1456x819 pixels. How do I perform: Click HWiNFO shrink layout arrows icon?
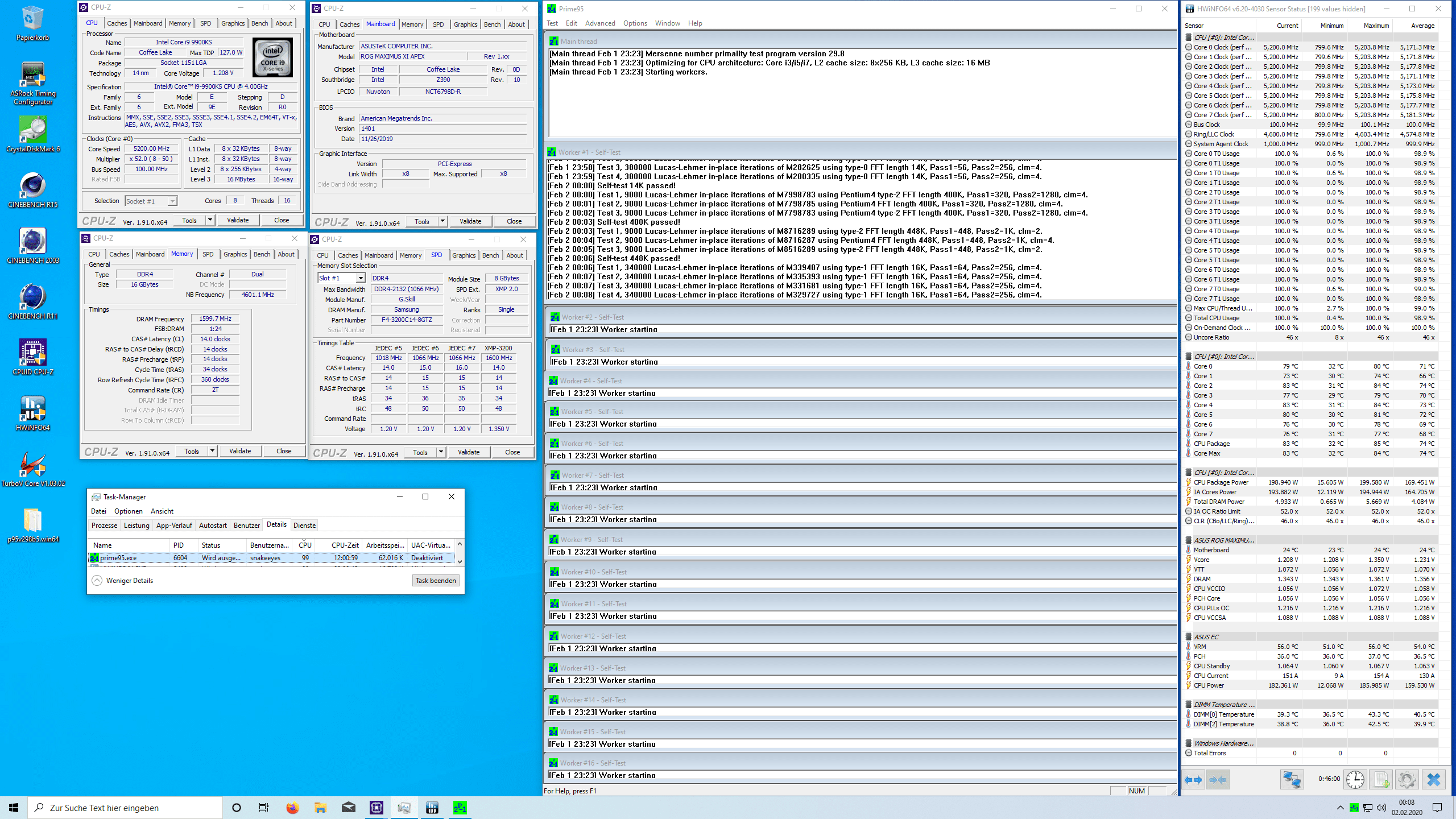(1218, 780)
